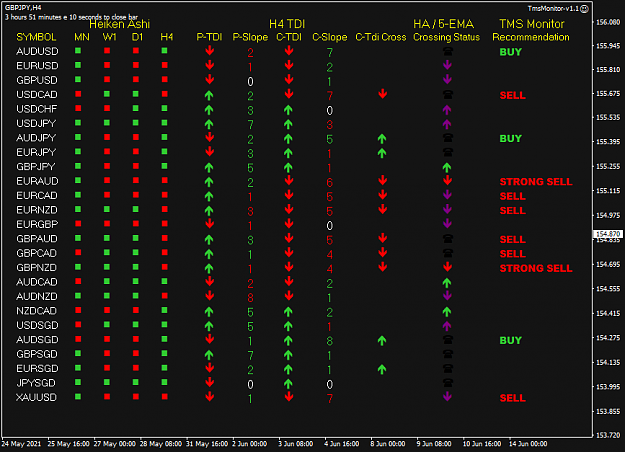The height and width of the screenshot is (452, 625).
Task: Click the Heiken Ashi group heading
Action: click(119, 24)
